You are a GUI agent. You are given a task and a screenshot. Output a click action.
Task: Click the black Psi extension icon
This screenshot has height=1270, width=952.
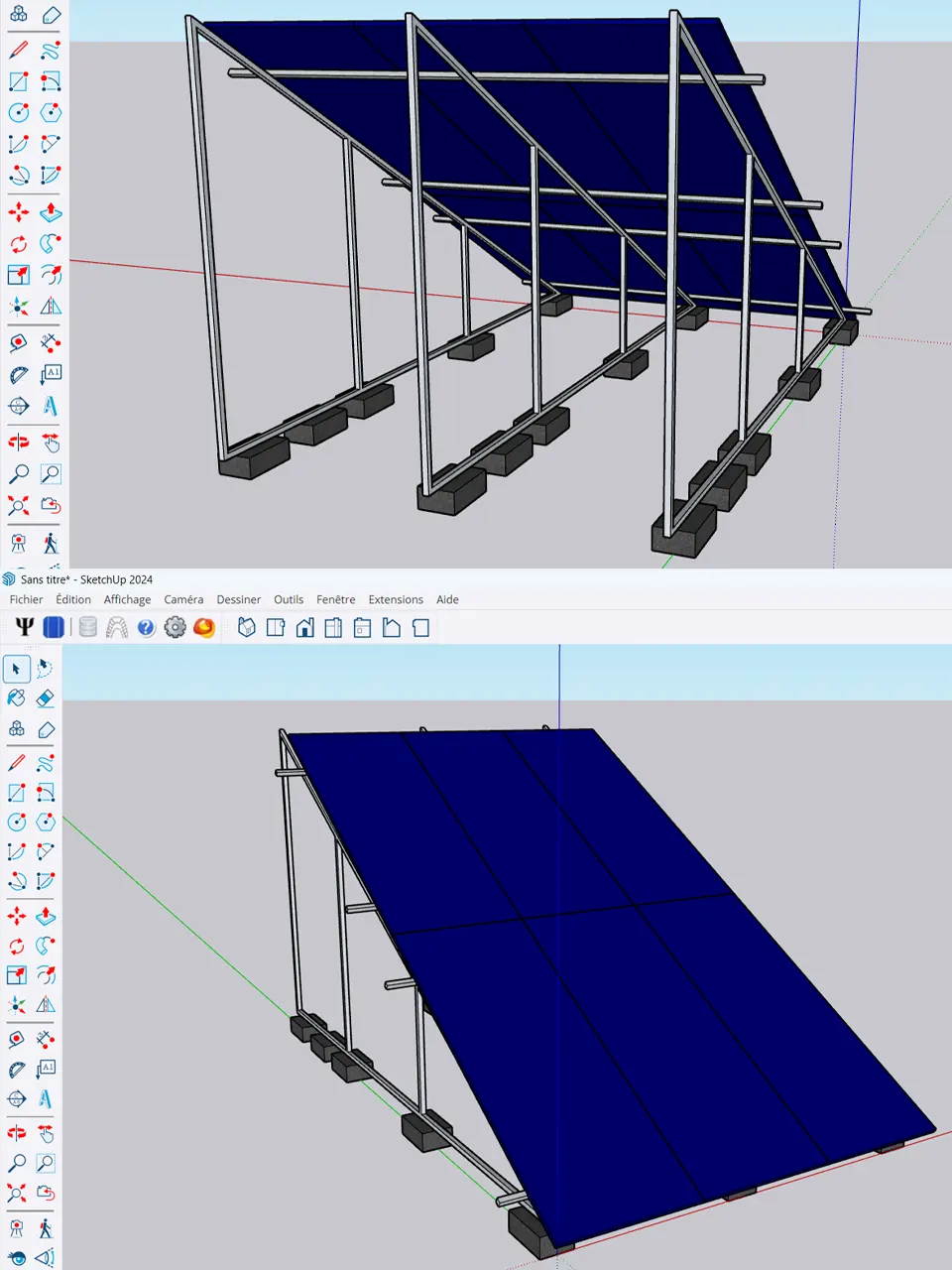click(x=25, y=627)
